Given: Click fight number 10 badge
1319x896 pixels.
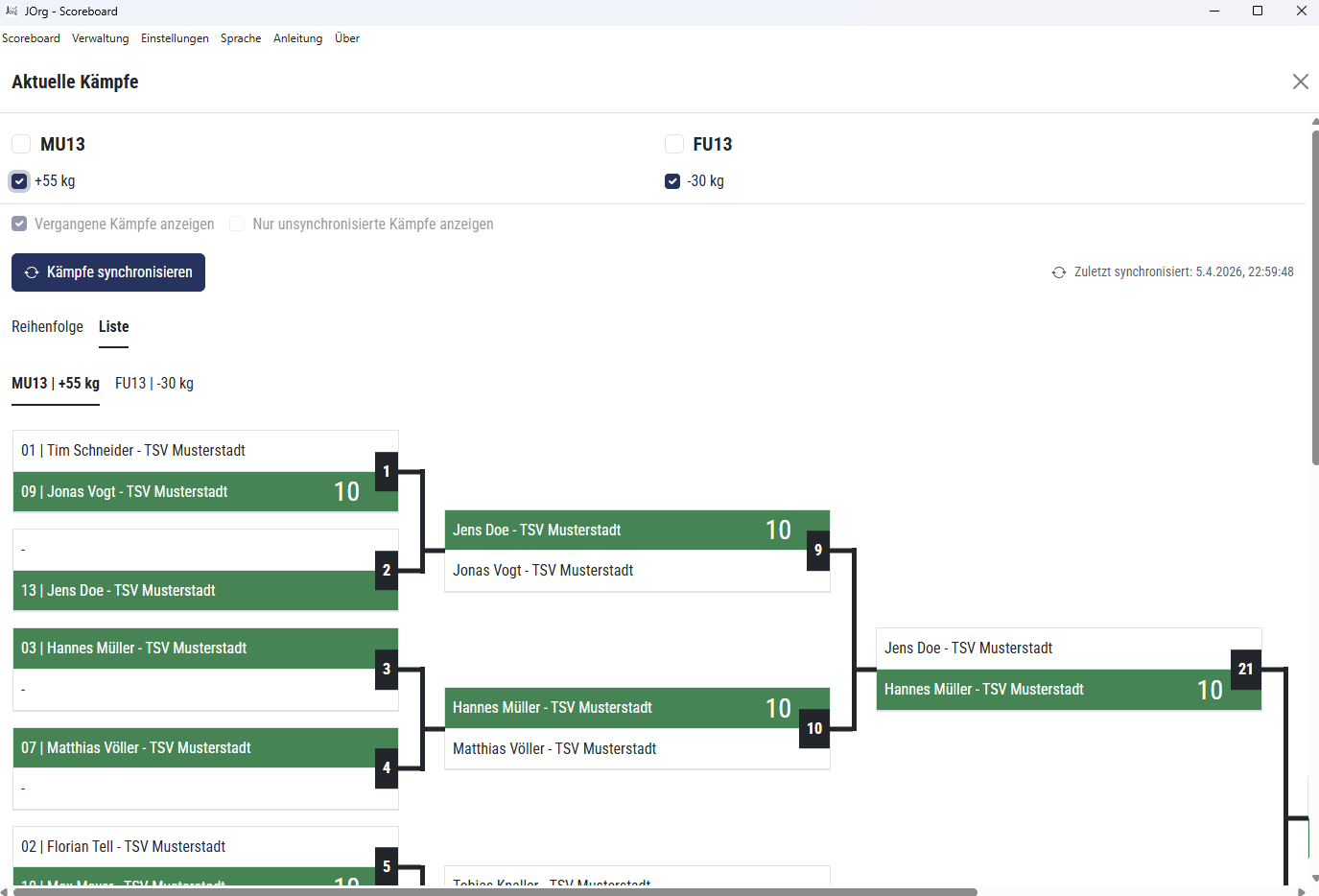Looking at the screenshot, I should (x=814, y=728).
